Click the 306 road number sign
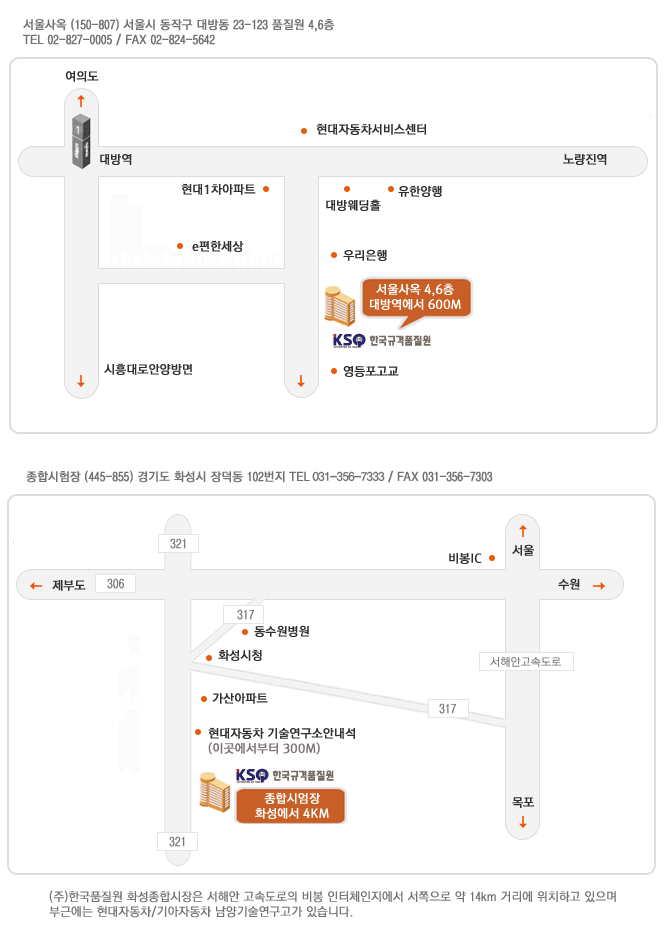 tap(116, 584)
